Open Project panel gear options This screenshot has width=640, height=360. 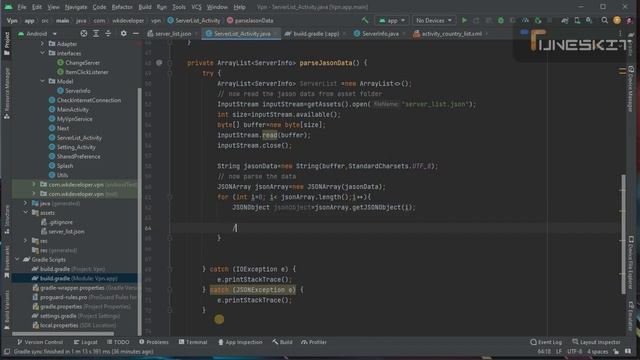coord(123,33)
